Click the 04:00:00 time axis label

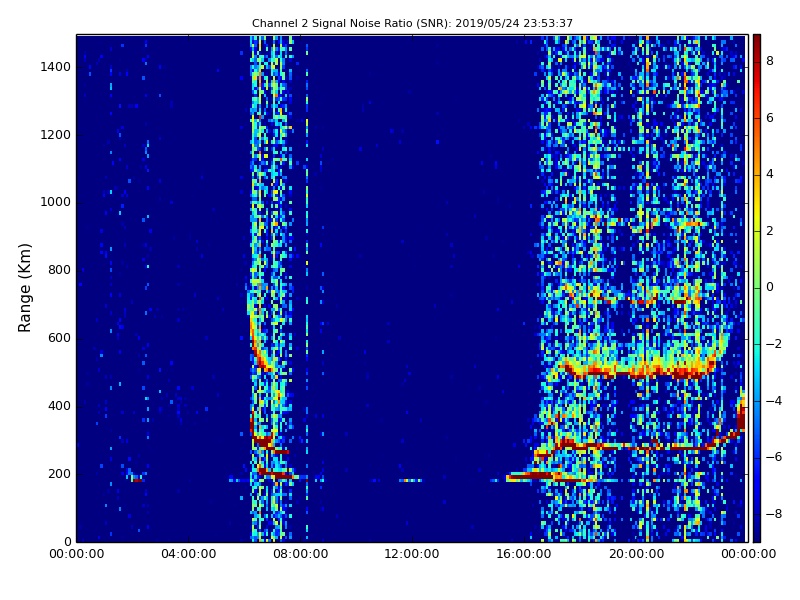pos(188,555)
